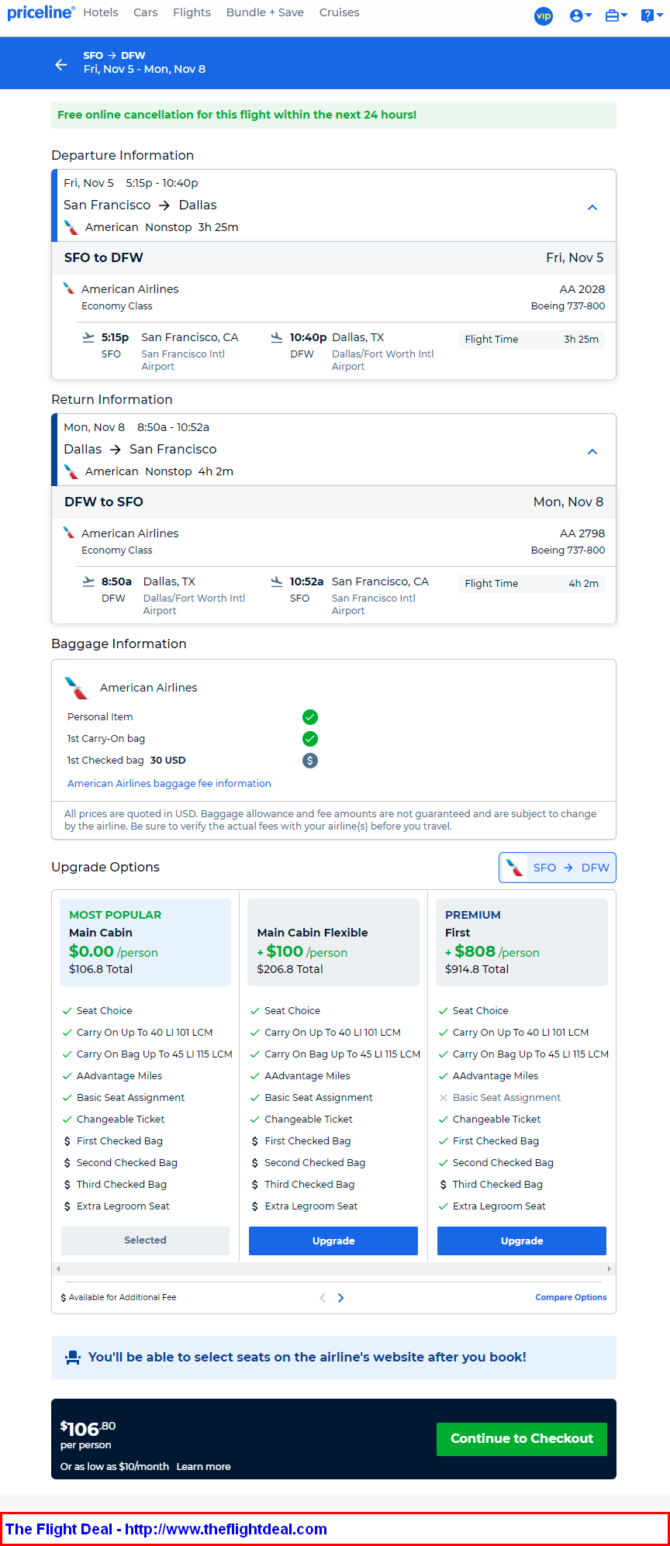670x1546 pixels.
Task: Go to previous upgrade options page arrow
Action: pos(322,1298)
